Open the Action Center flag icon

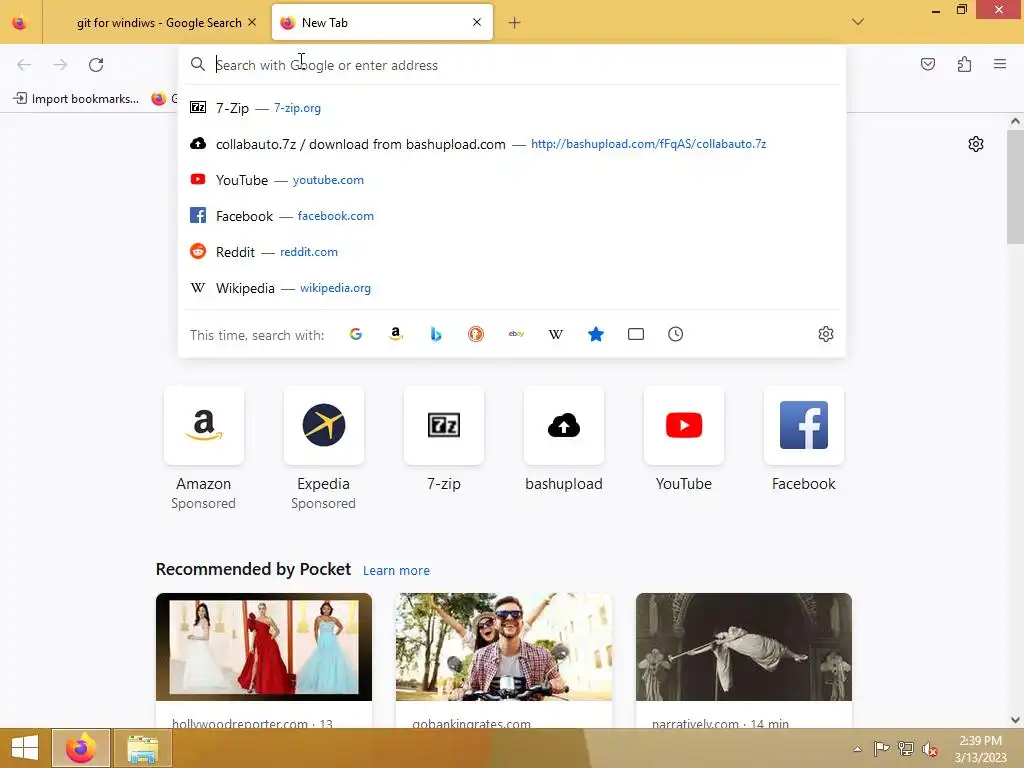point(881,748)
